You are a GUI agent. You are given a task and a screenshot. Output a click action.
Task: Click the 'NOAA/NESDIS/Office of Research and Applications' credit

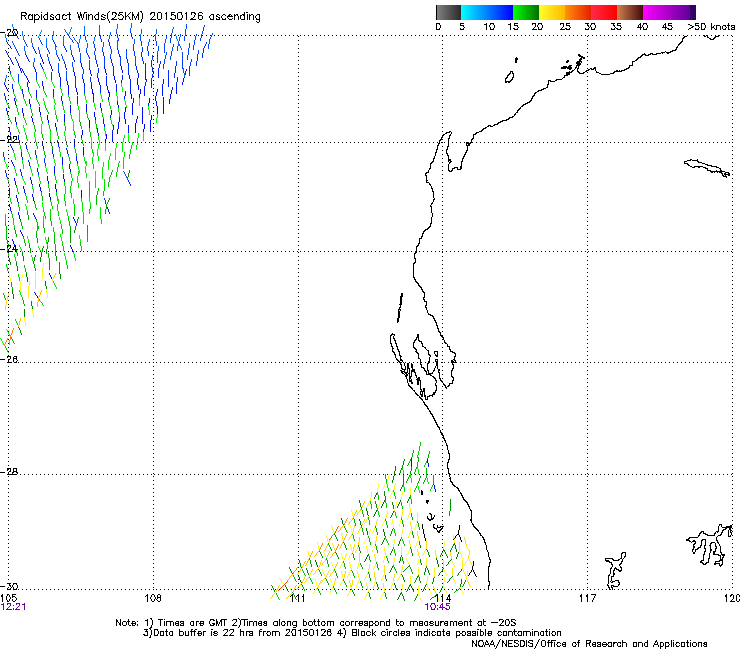click(589, 643)
